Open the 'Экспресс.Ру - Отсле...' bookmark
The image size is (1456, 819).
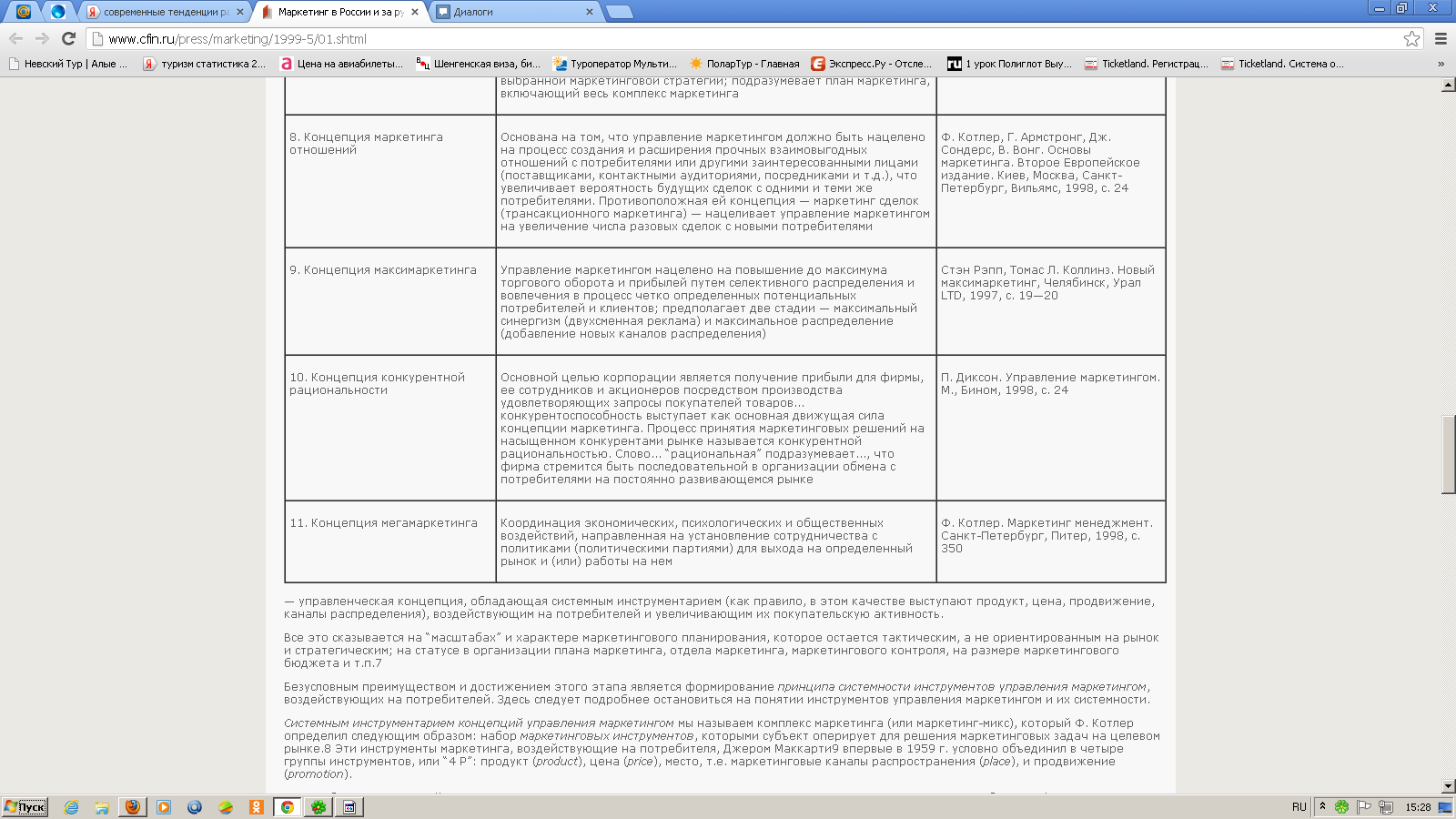point(872,64)
